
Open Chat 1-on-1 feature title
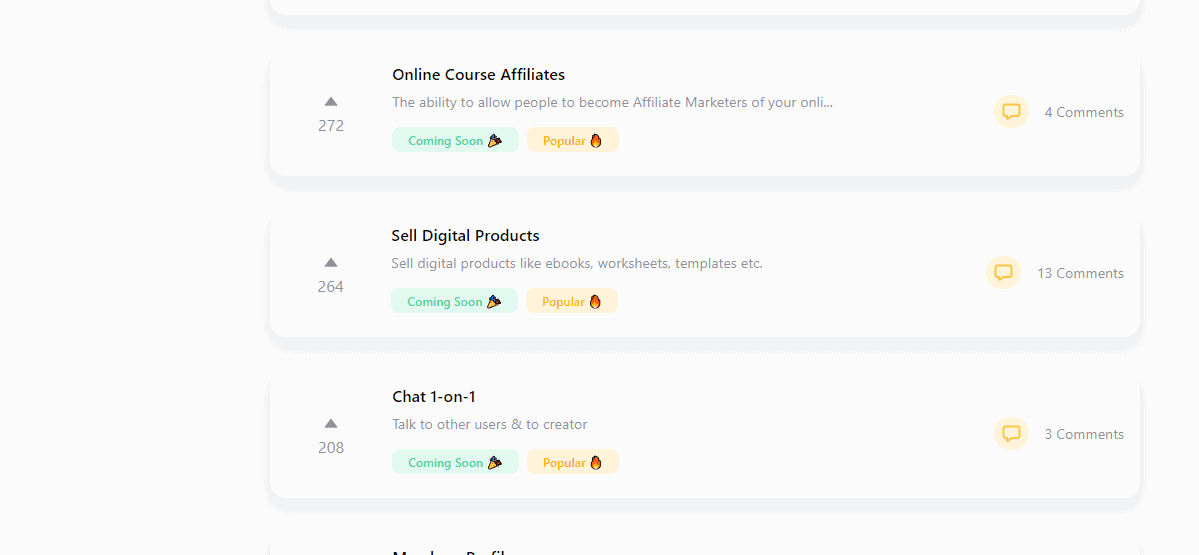(x=434, y=397)
